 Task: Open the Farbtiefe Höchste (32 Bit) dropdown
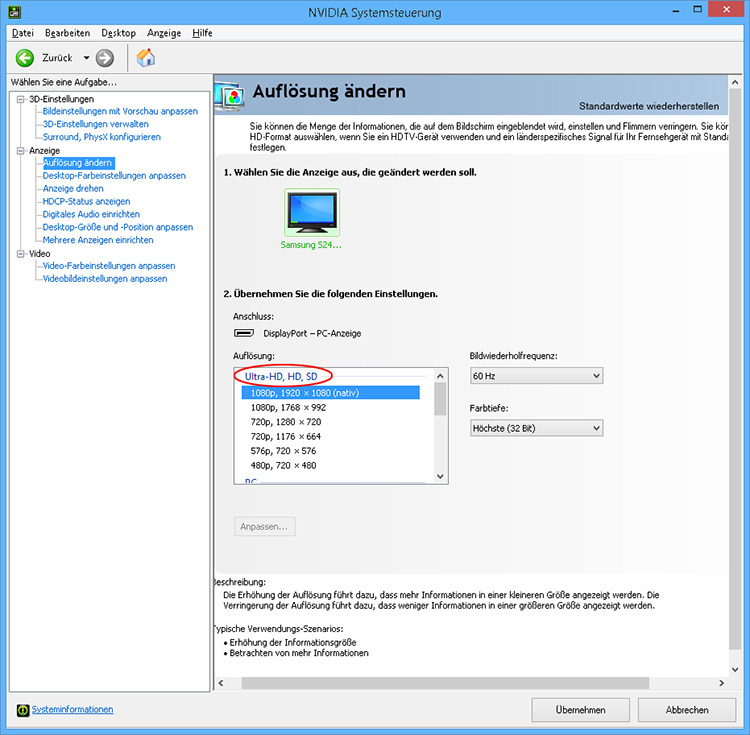click(536, 428)
